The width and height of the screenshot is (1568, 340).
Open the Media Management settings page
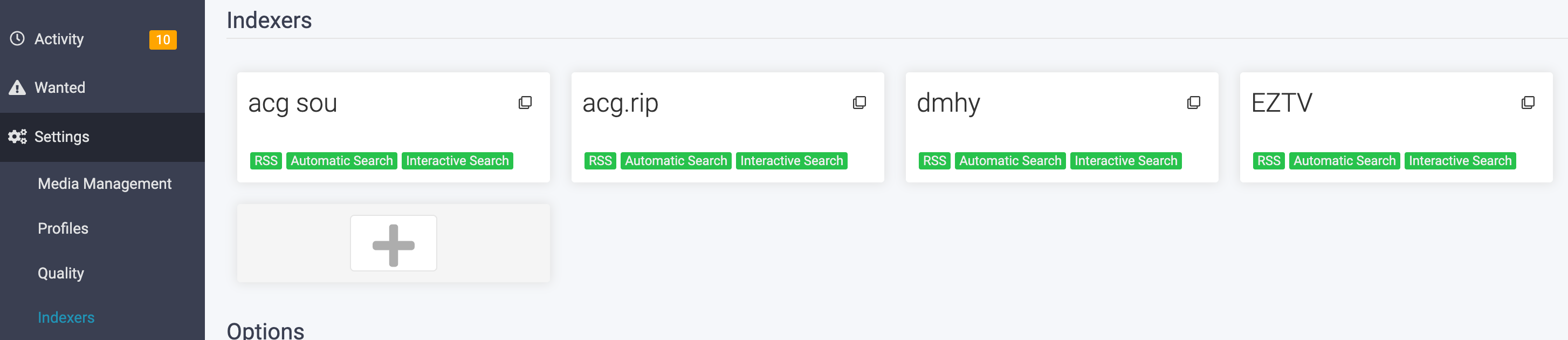click(105, 183)
